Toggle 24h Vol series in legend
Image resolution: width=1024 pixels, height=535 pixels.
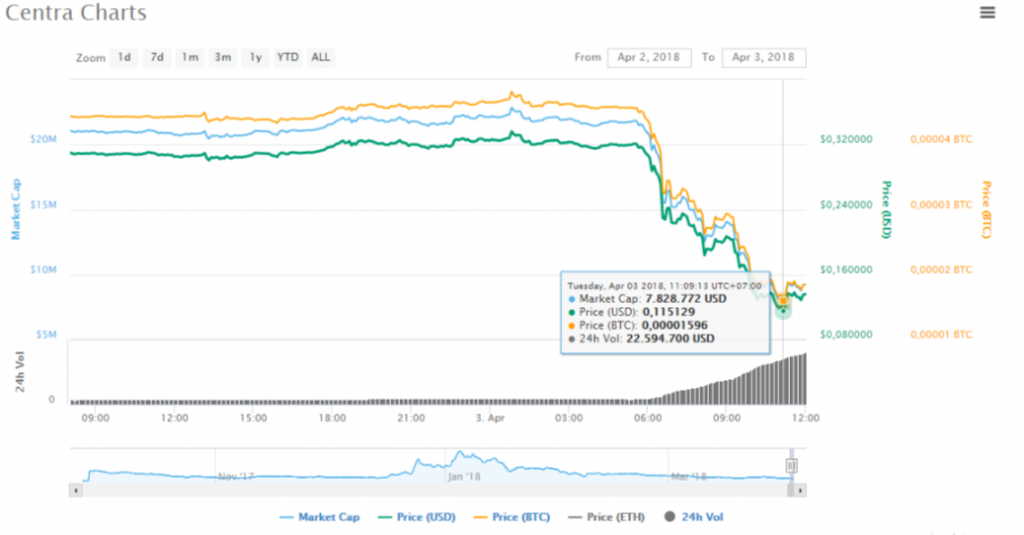coord(694,517)
